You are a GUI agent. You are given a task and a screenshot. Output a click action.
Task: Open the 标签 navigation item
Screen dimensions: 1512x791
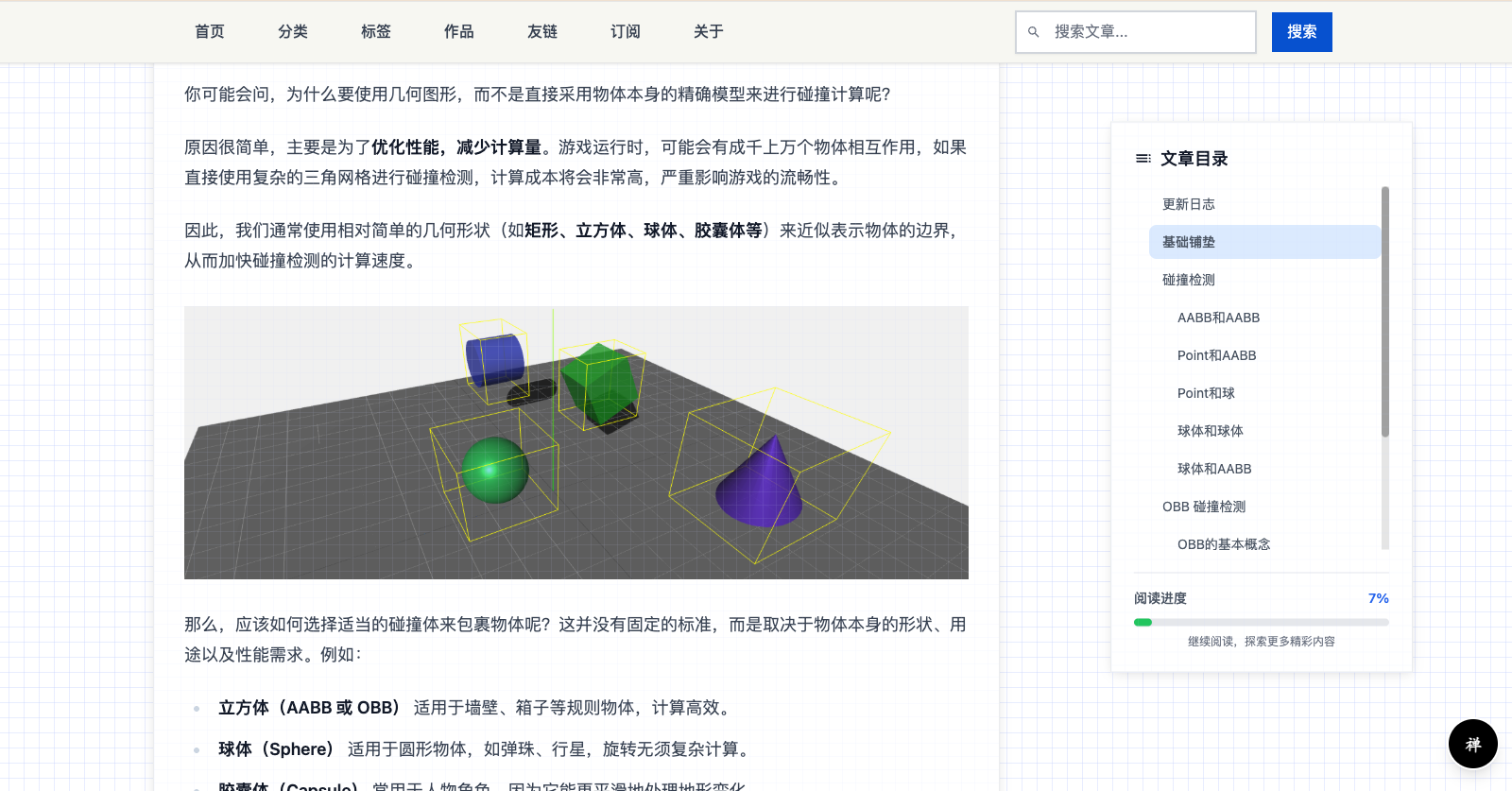(376, 32)
